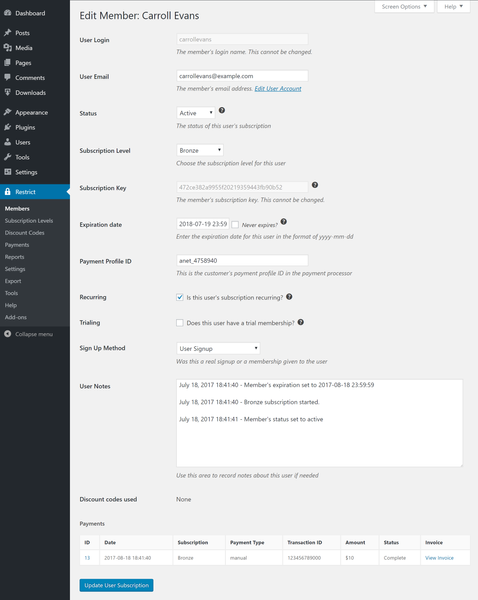Click the Bronze cell in payments table

[199, 558]
